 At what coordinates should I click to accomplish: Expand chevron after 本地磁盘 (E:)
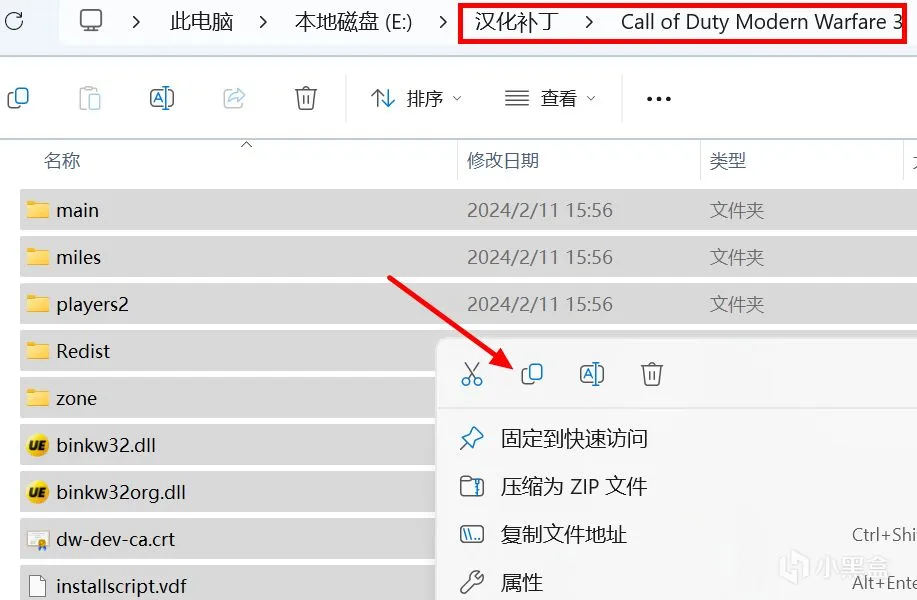(x=443, y=22)
